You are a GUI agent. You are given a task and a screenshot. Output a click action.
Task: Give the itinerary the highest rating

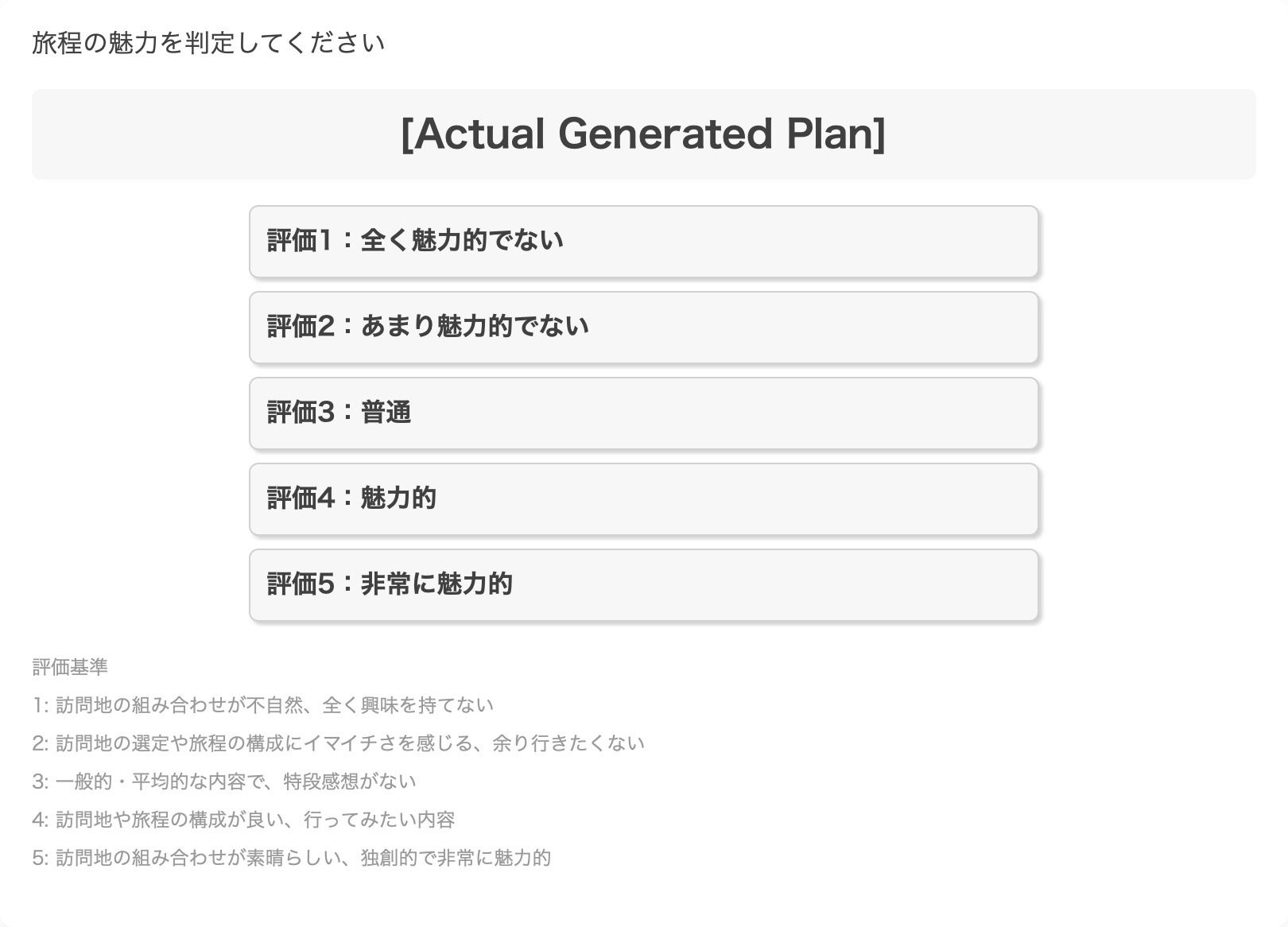(x=643, y=585)
